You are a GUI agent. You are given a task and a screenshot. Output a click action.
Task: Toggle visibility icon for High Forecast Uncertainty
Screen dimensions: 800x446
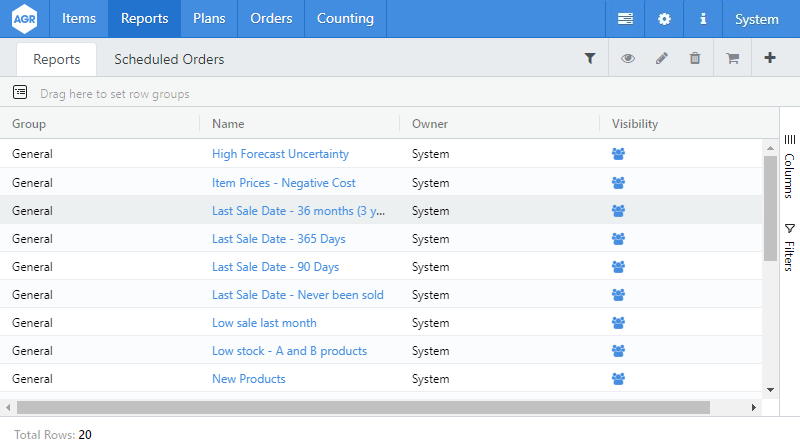click(x=618, y=154)
